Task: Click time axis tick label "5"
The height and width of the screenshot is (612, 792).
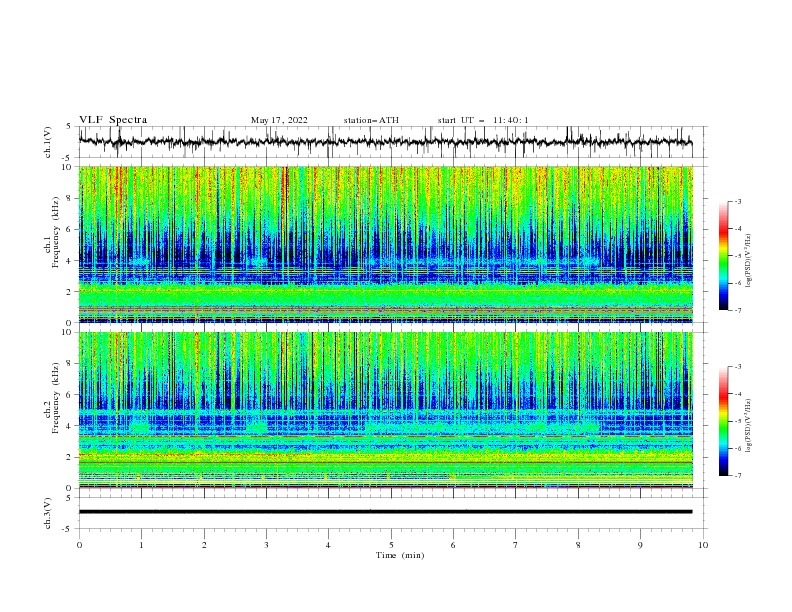Action: (391, 545)
